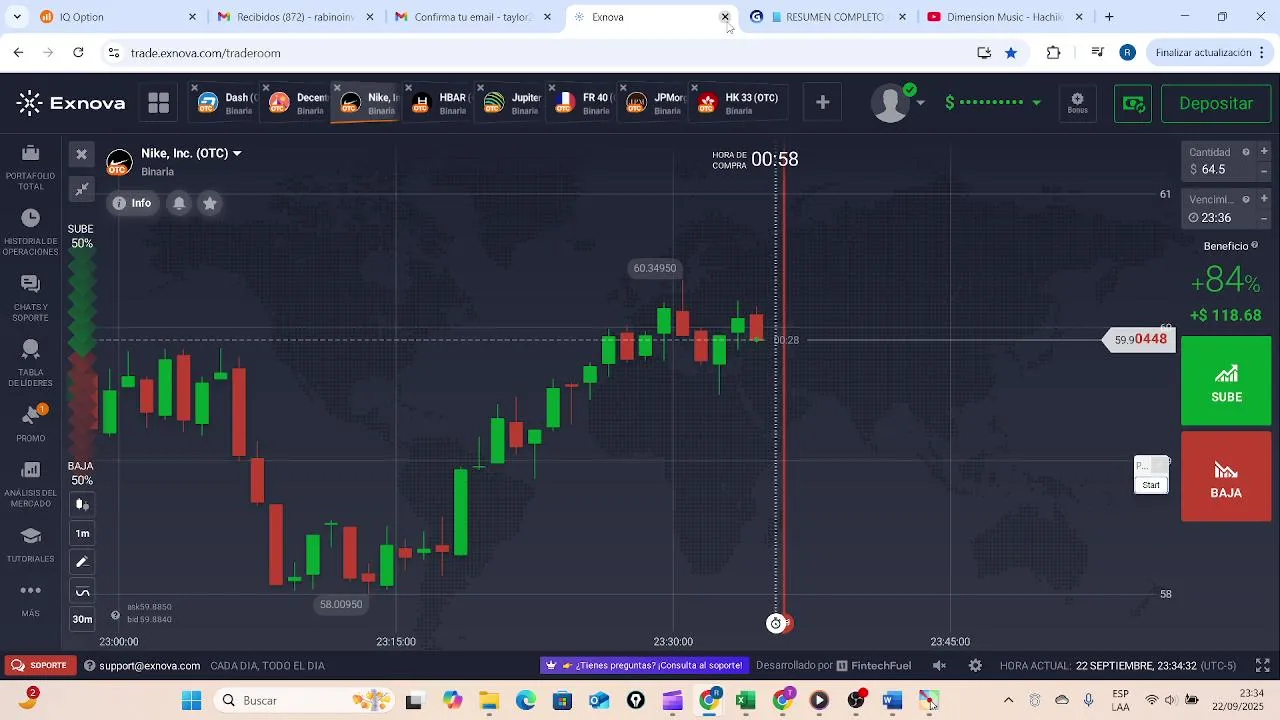Add a new asset with plus button
Screen dimensions: 1280x720
coord(822,102)
